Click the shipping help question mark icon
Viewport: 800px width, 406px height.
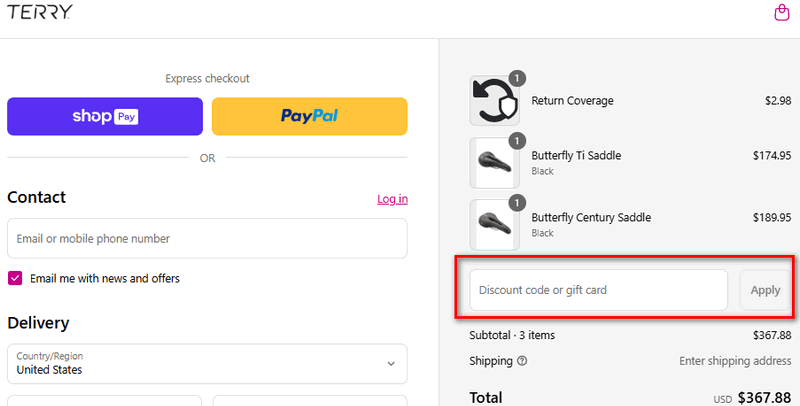click(x=522, y=361)
